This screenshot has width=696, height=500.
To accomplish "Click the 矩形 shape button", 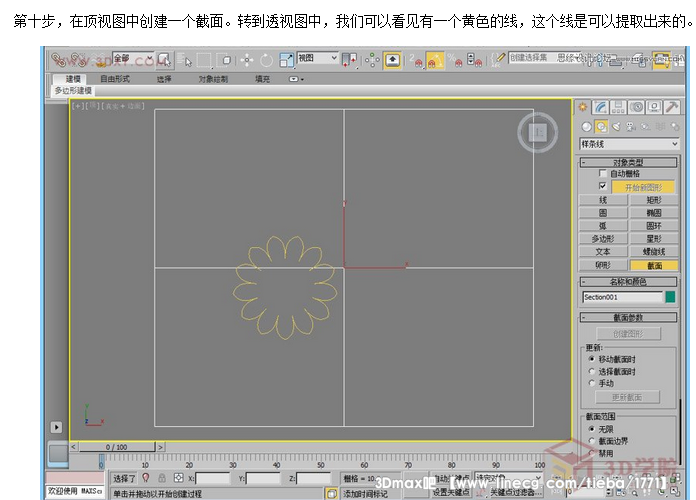I will (x=653, y=200).
